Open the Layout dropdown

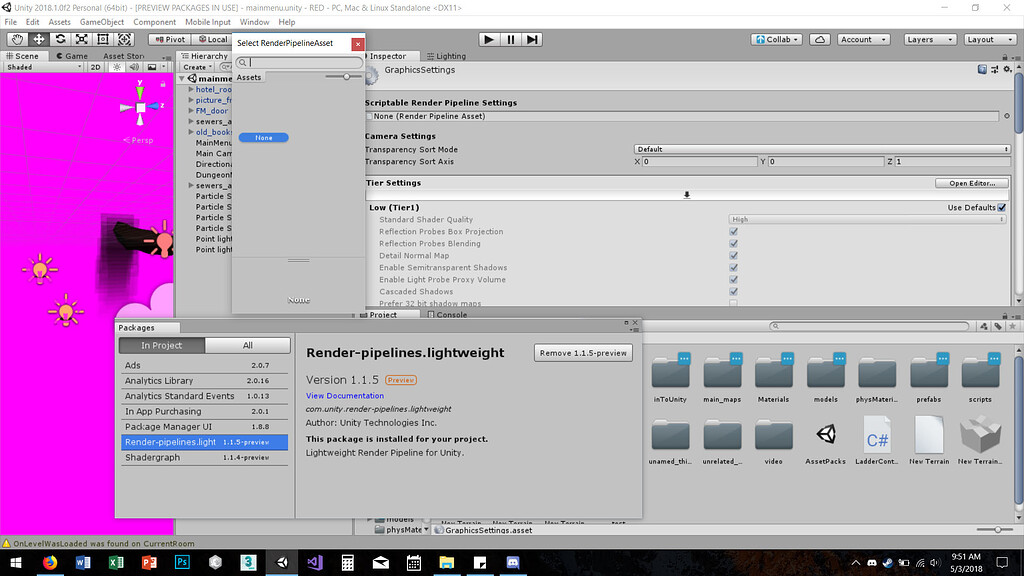tap(989, 39)
